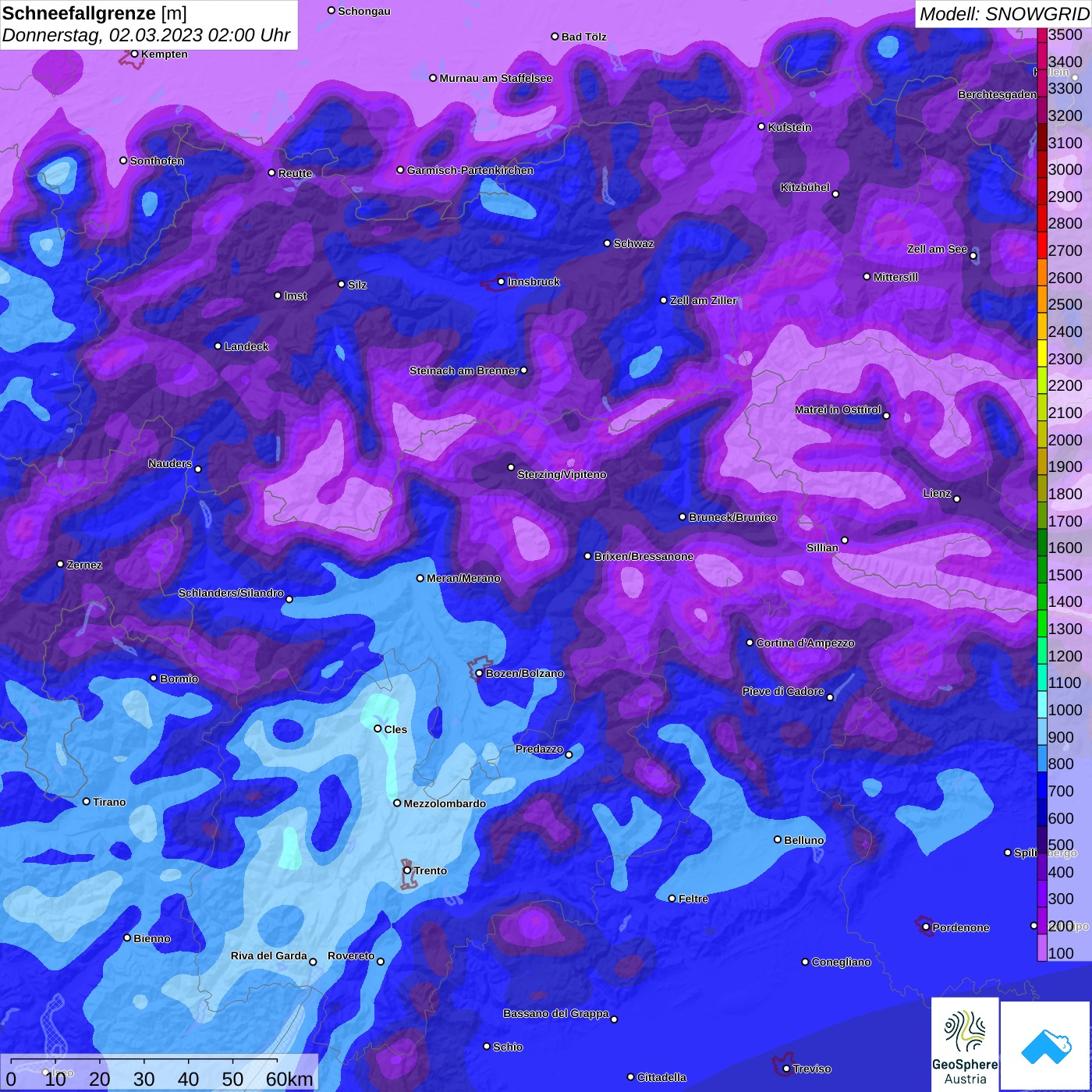Click the Predazzo label

(x=539, y=749)
